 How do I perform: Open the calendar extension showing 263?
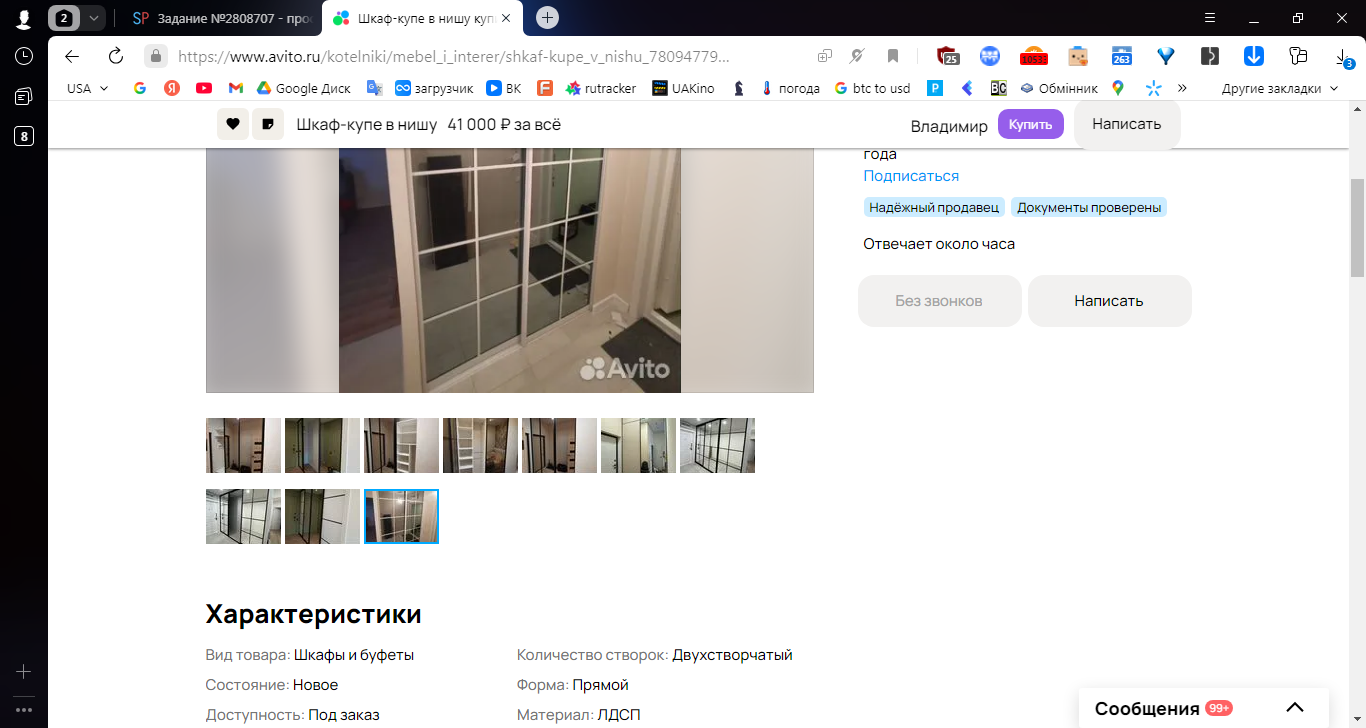1122,56
